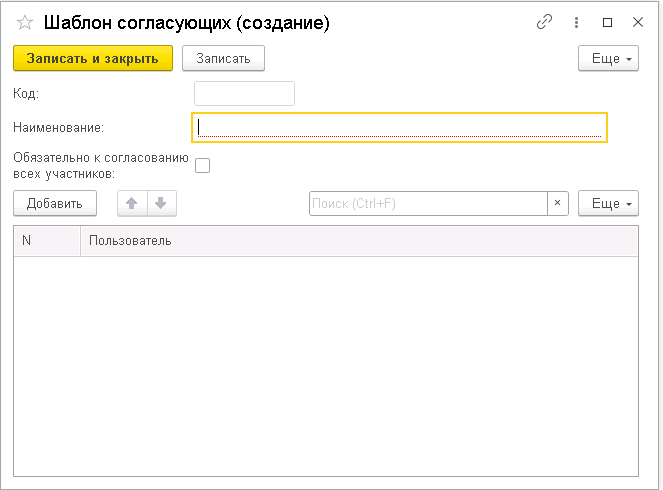Open the table's 'Еще' dropdown menu
663x490 pixels.
click(608, 203)
